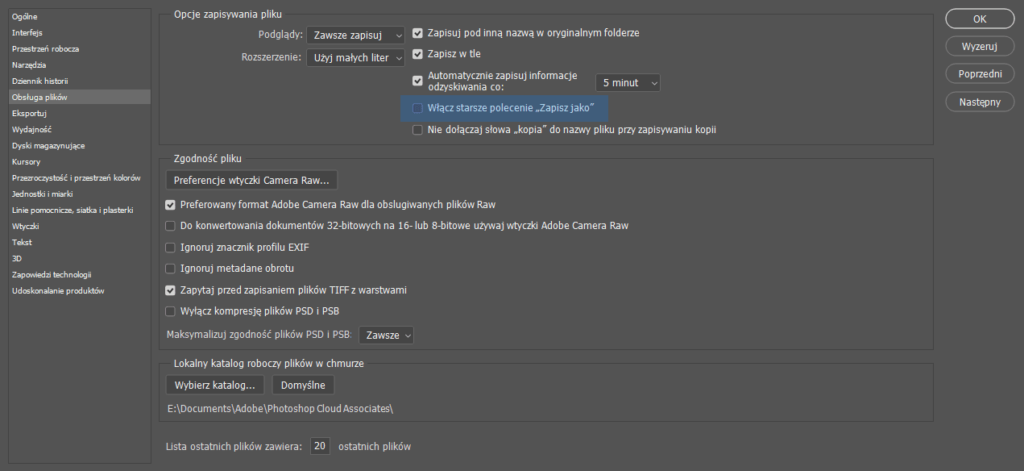
Task: Expand the "Rozszerzenie" dropdown
Action: [x=355, y=57]
